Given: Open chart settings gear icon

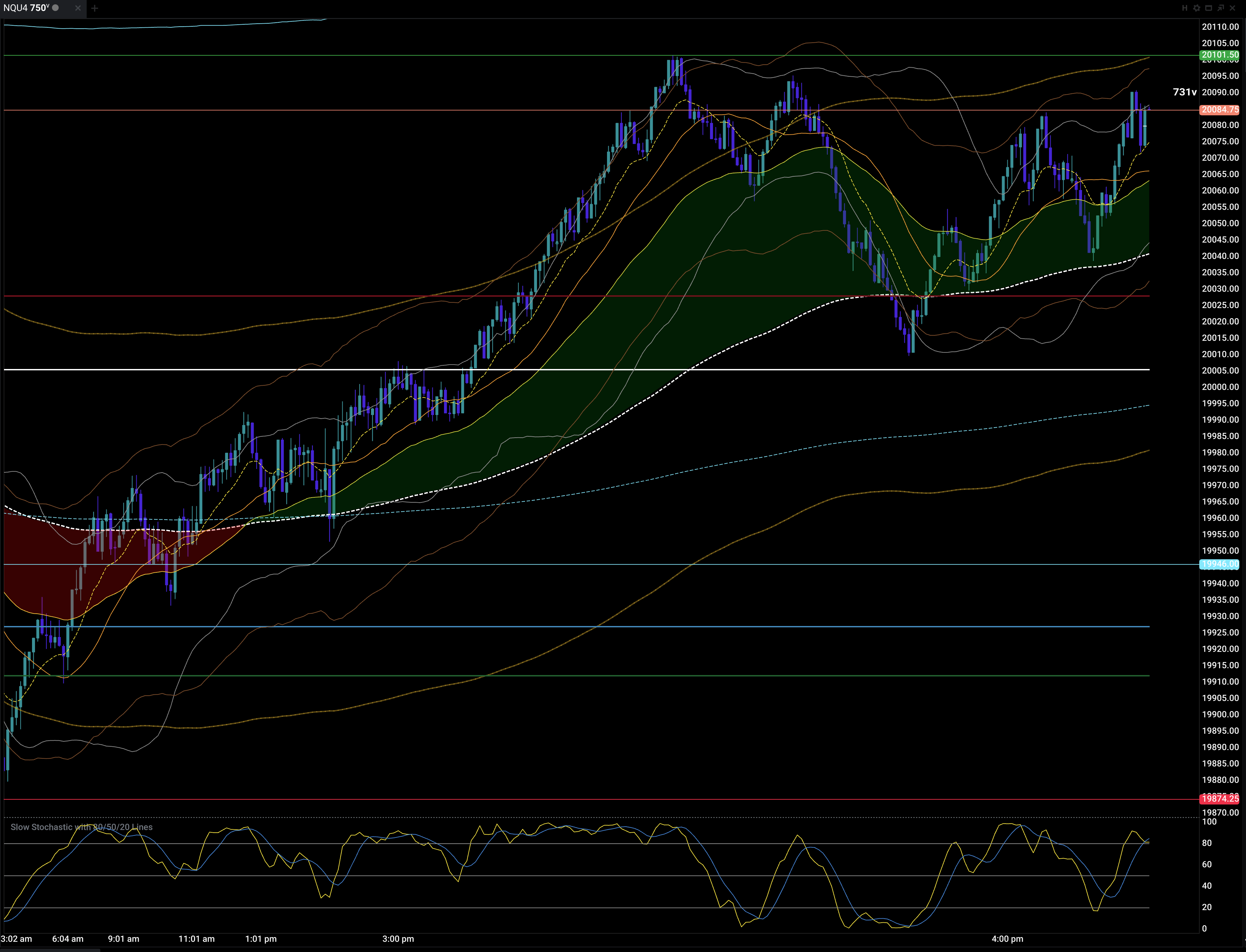Looking at the screenshot, I should (1196, 8).
